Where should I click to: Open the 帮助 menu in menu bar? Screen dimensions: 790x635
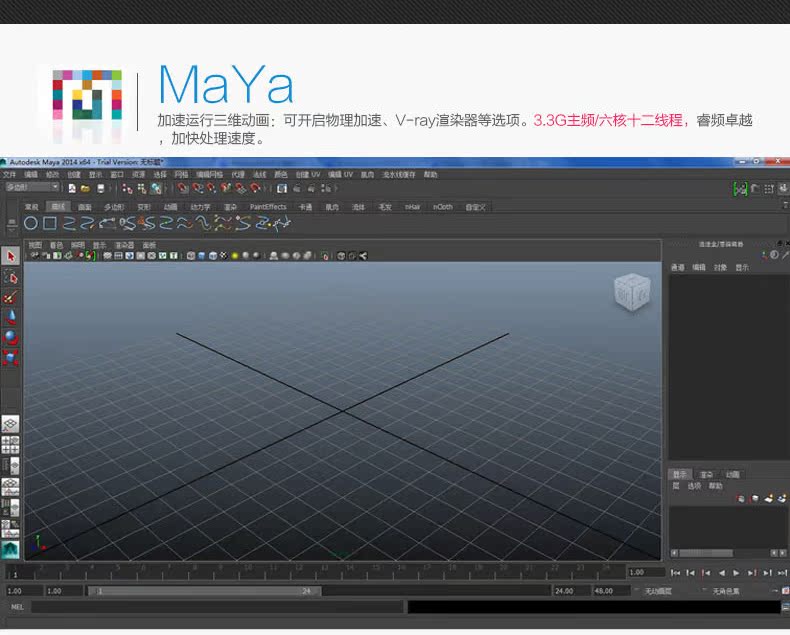tap(430, 175)
